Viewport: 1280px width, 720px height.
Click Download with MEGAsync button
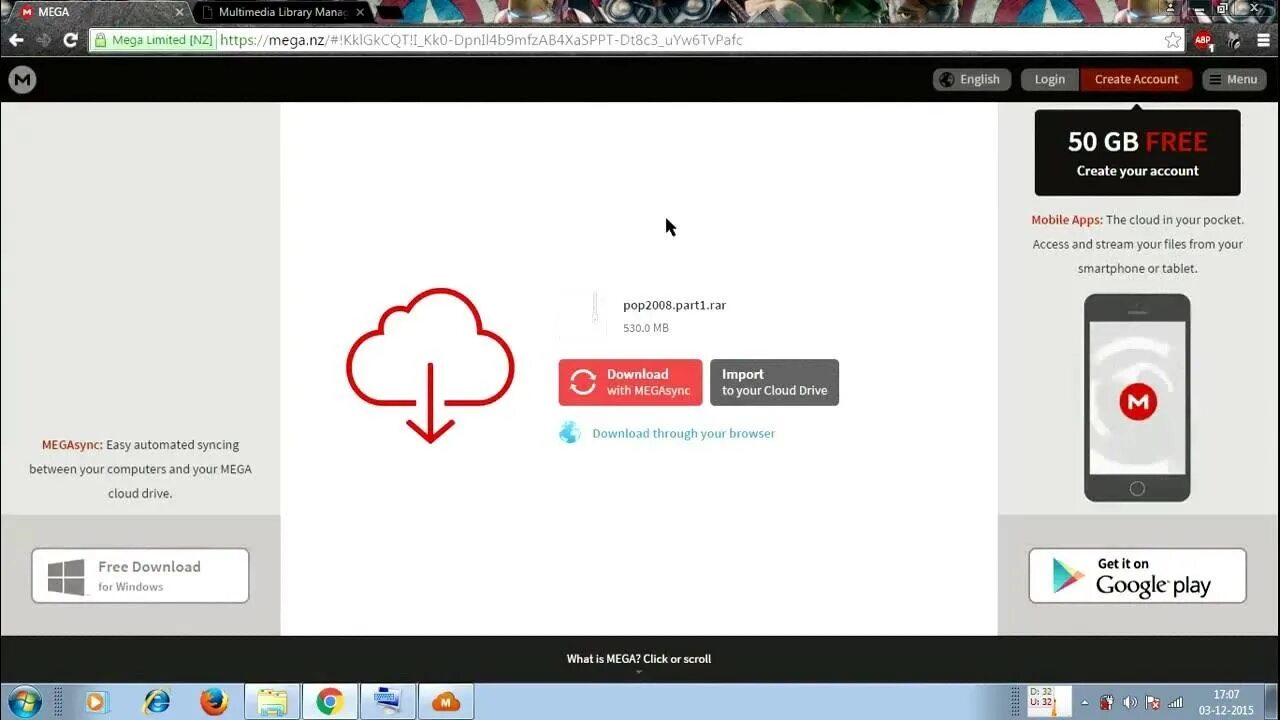click(x=630, y=382)
